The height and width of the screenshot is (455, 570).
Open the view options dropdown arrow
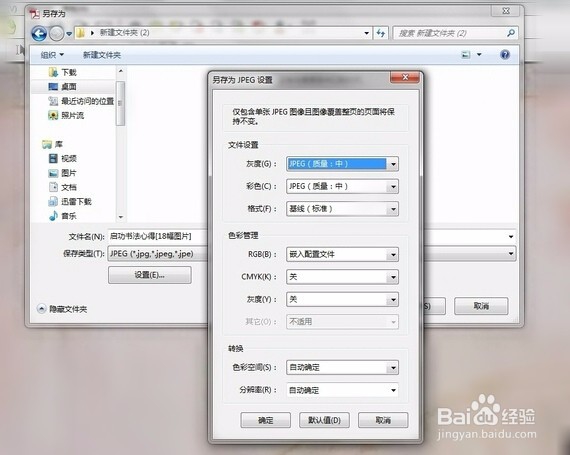[479, 55]
